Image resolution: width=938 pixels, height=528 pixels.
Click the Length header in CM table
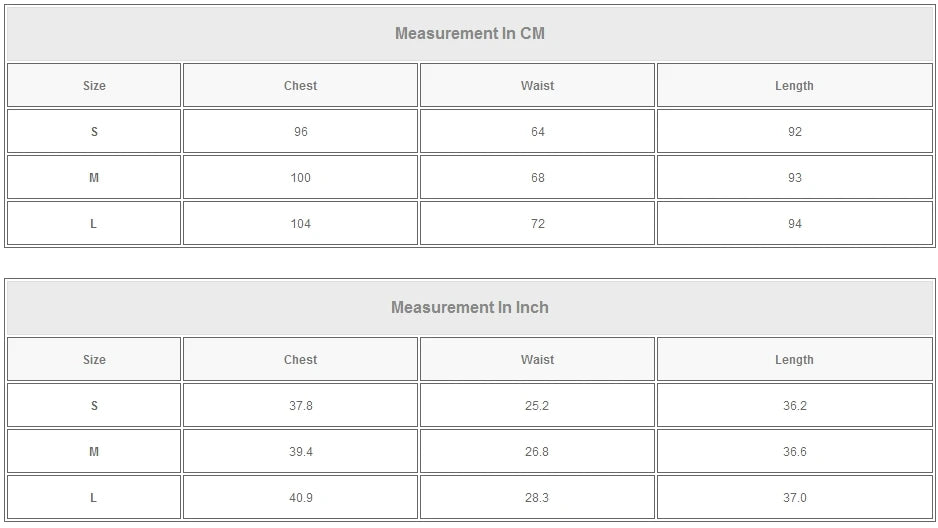tap(794, 86)
